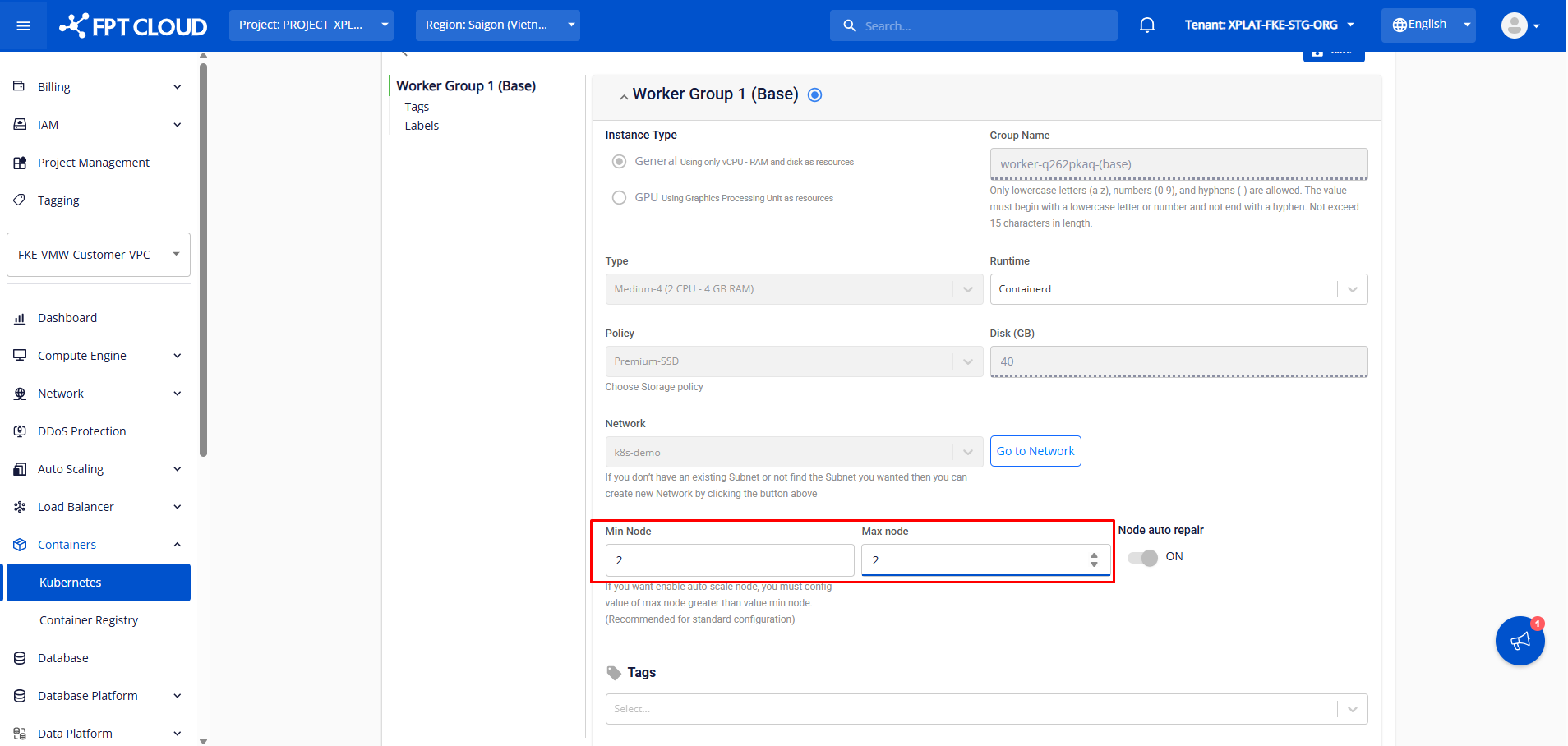The image size is (1568, 746).
Task: Toggle the Node auto repair switch
Action: [x=1142, y=558]
